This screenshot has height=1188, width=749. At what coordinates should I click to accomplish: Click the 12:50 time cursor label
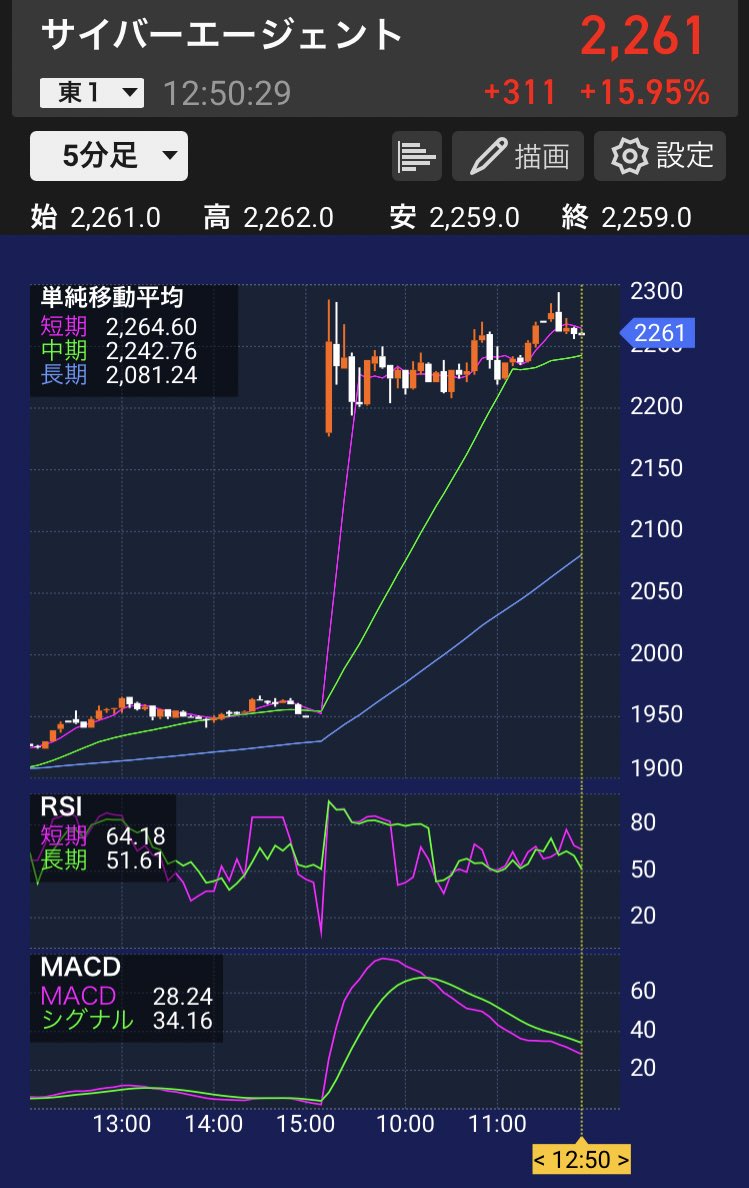point(582,1159)
